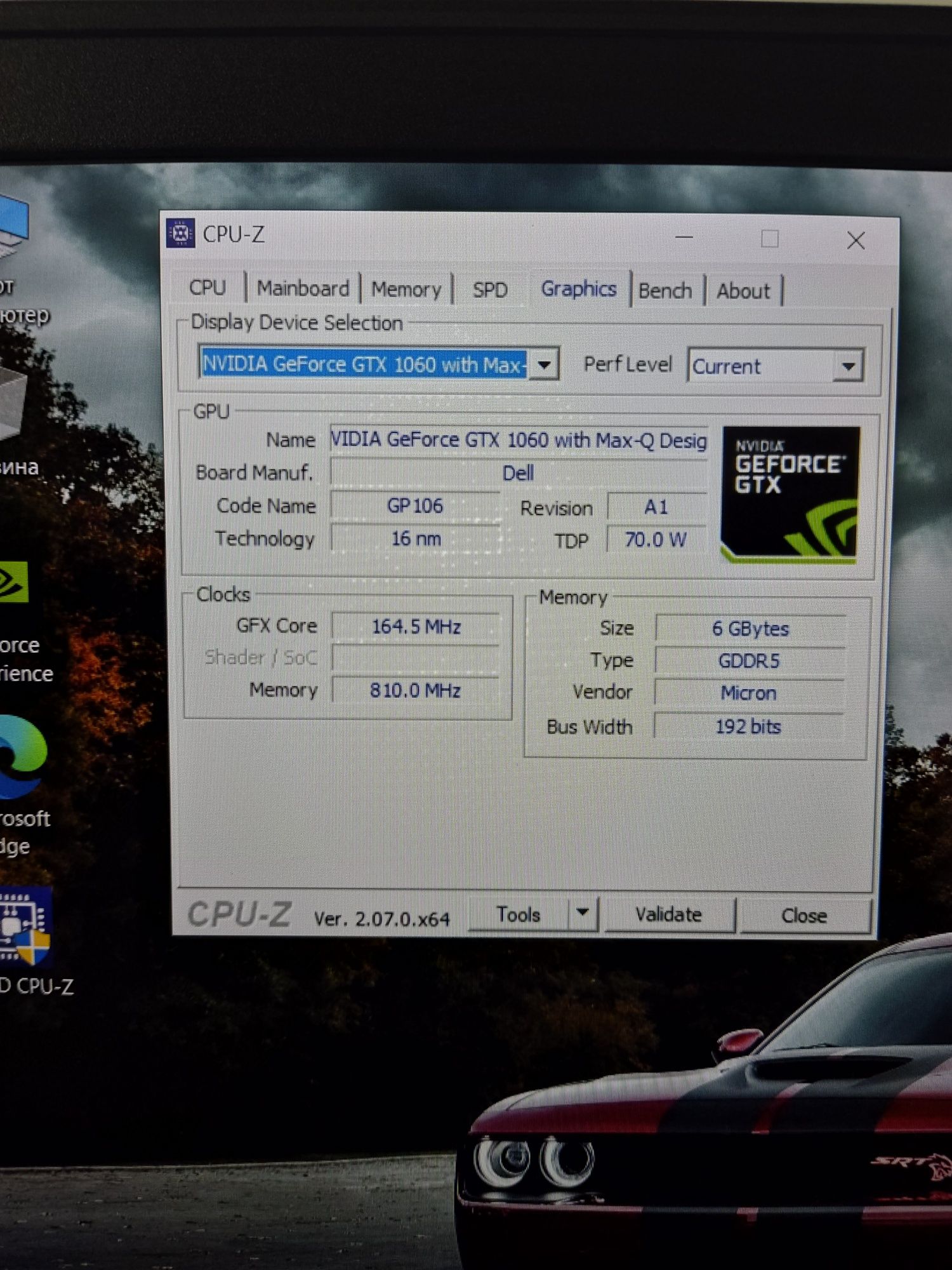The image size is (952, 1270).
Task: Click the TDP value 70.0 W
Action: pos(656,540)
